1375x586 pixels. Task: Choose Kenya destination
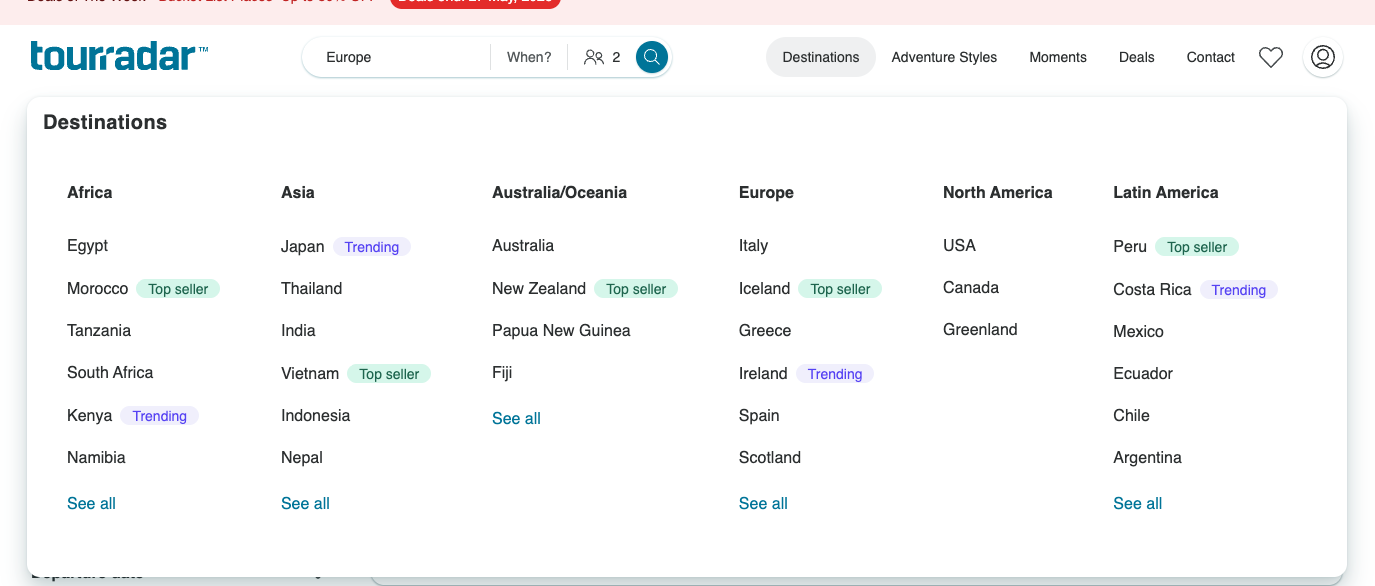point(89,415)
